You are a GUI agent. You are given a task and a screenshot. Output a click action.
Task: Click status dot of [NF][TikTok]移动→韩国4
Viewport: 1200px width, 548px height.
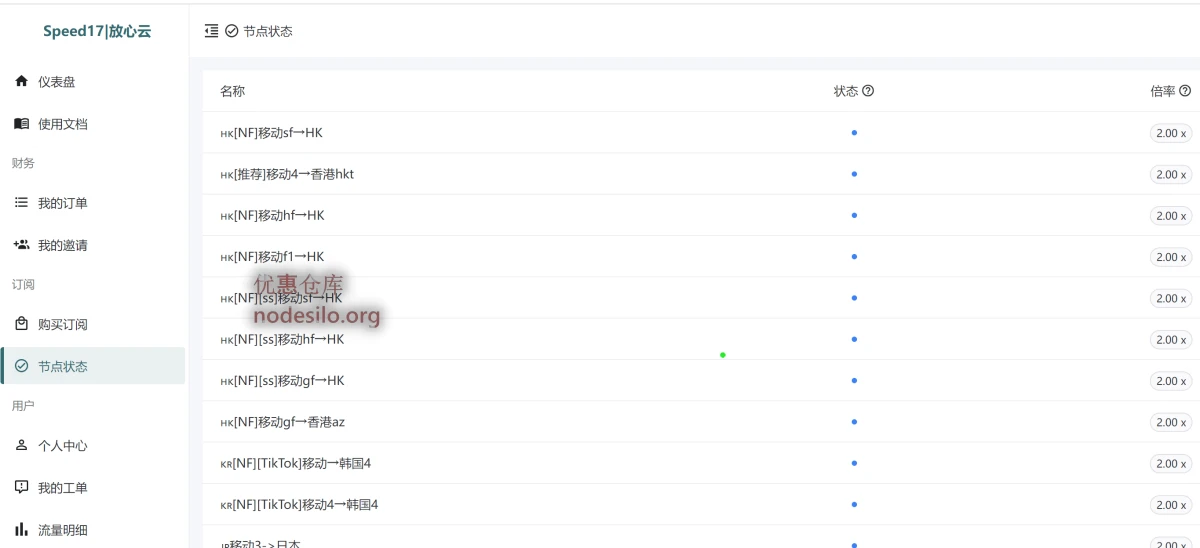tap(854, 463)
